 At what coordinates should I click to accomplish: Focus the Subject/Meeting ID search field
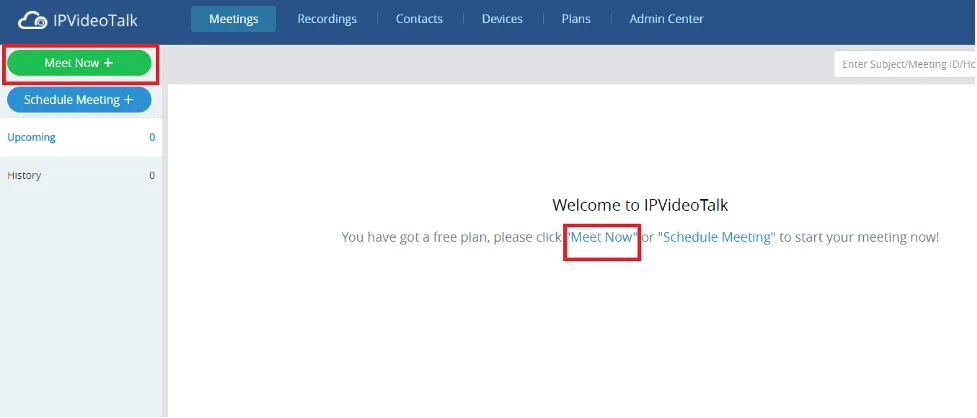(x=905, y=64)
